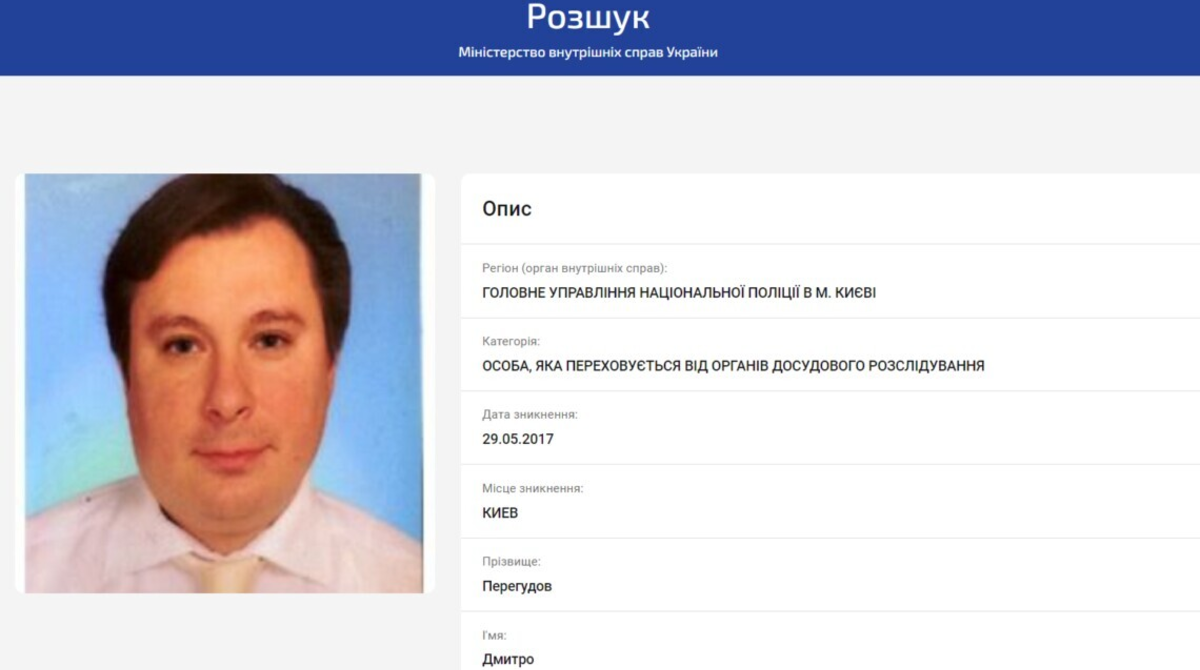This screenshot has height=670, width=1200.
Task: Click the Розшук page title
Action: point(588,17)
